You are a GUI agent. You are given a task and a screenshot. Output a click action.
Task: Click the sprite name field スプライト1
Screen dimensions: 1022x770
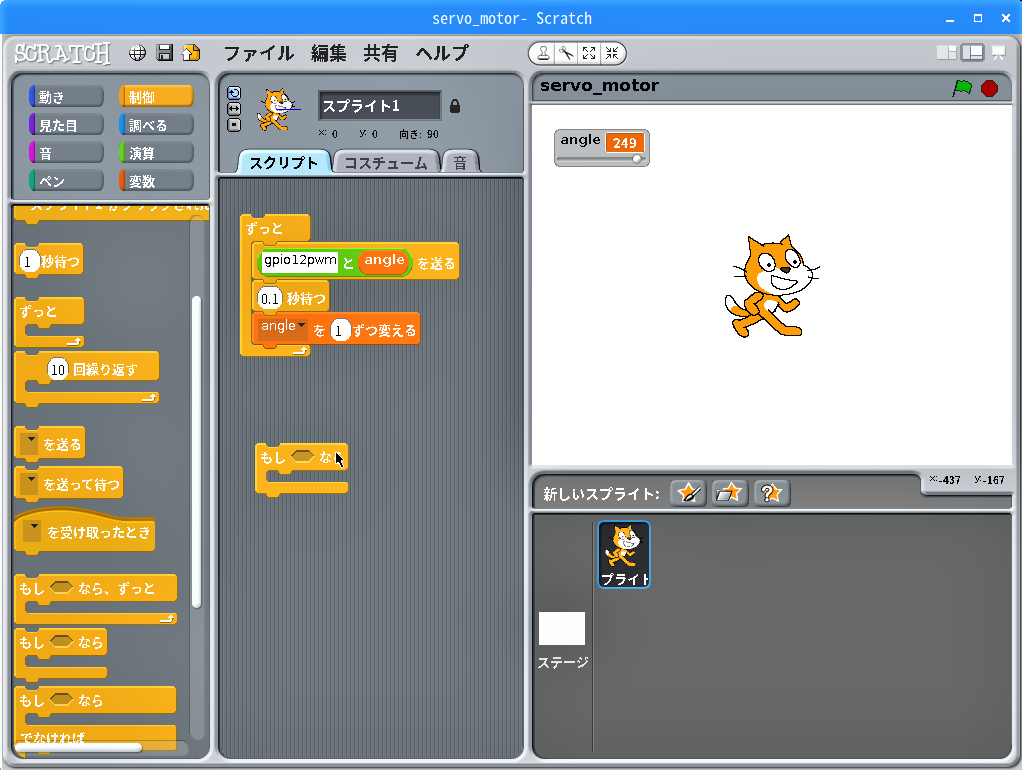coord(379,106)
